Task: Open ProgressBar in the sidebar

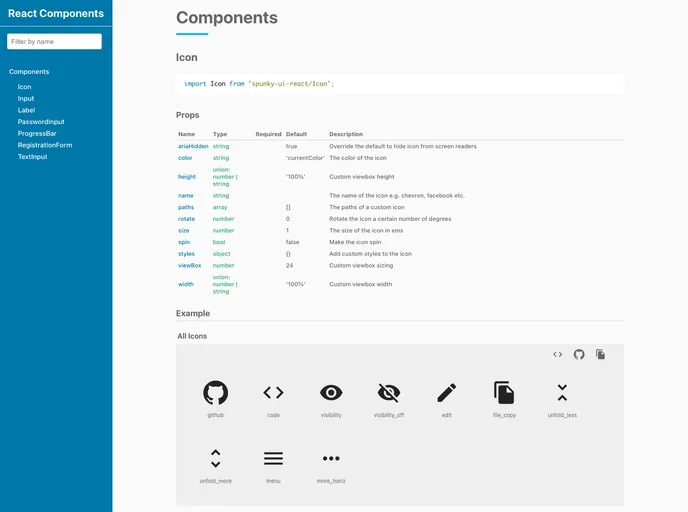Action: click(38, 133)
